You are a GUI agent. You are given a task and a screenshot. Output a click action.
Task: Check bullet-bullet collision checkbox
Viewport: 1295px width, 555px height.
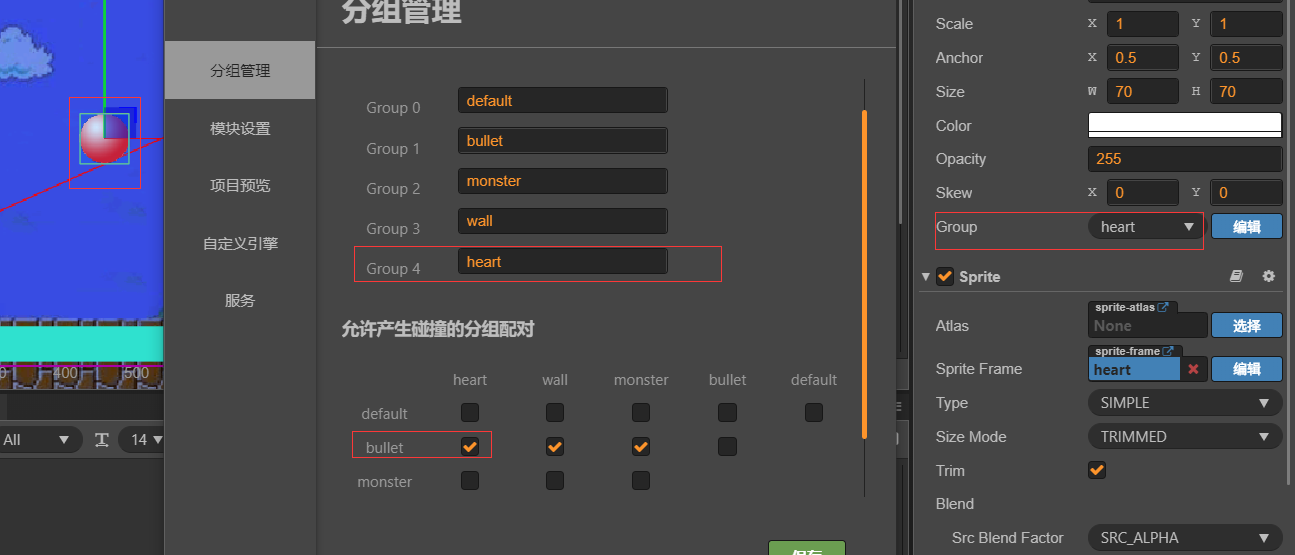(x=728, y=447)
